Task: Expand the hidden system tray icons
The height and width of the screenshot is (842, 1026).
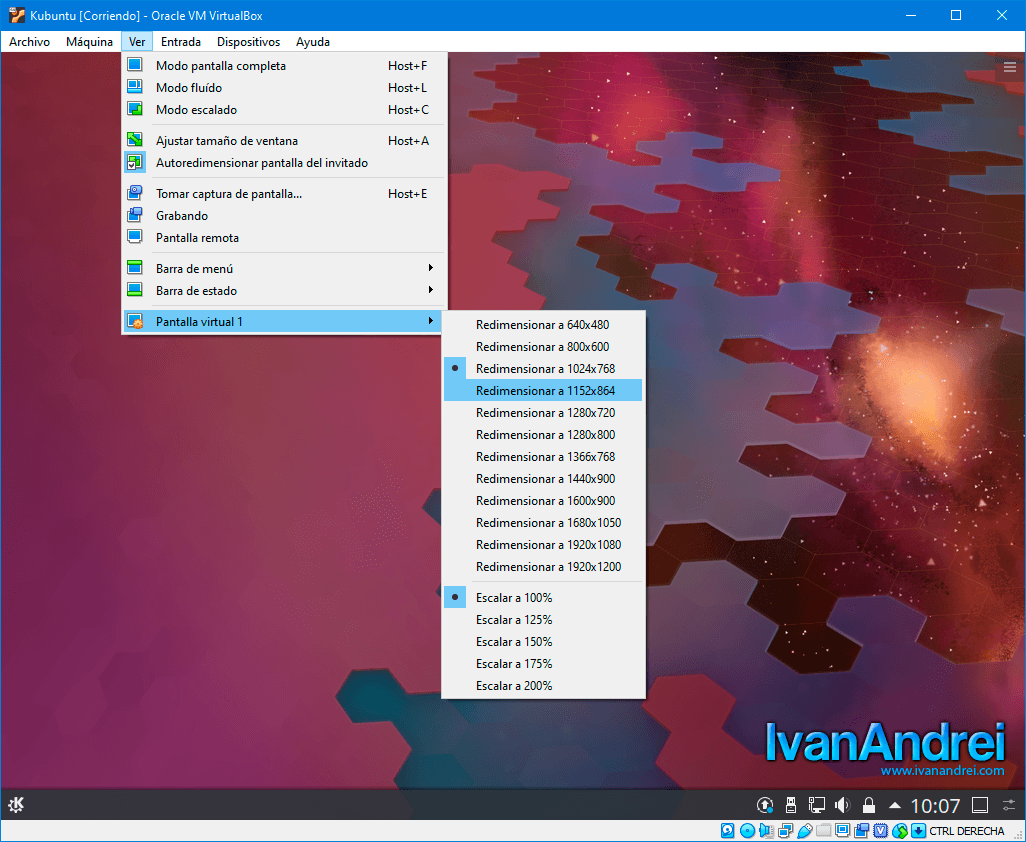Action: pyautogui.click(x=894, y=805)
